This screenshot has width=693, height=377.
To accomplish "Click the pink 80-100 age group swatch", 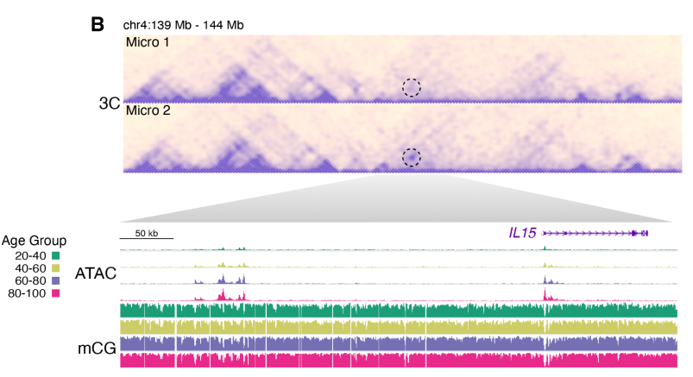I will [56, 293].
